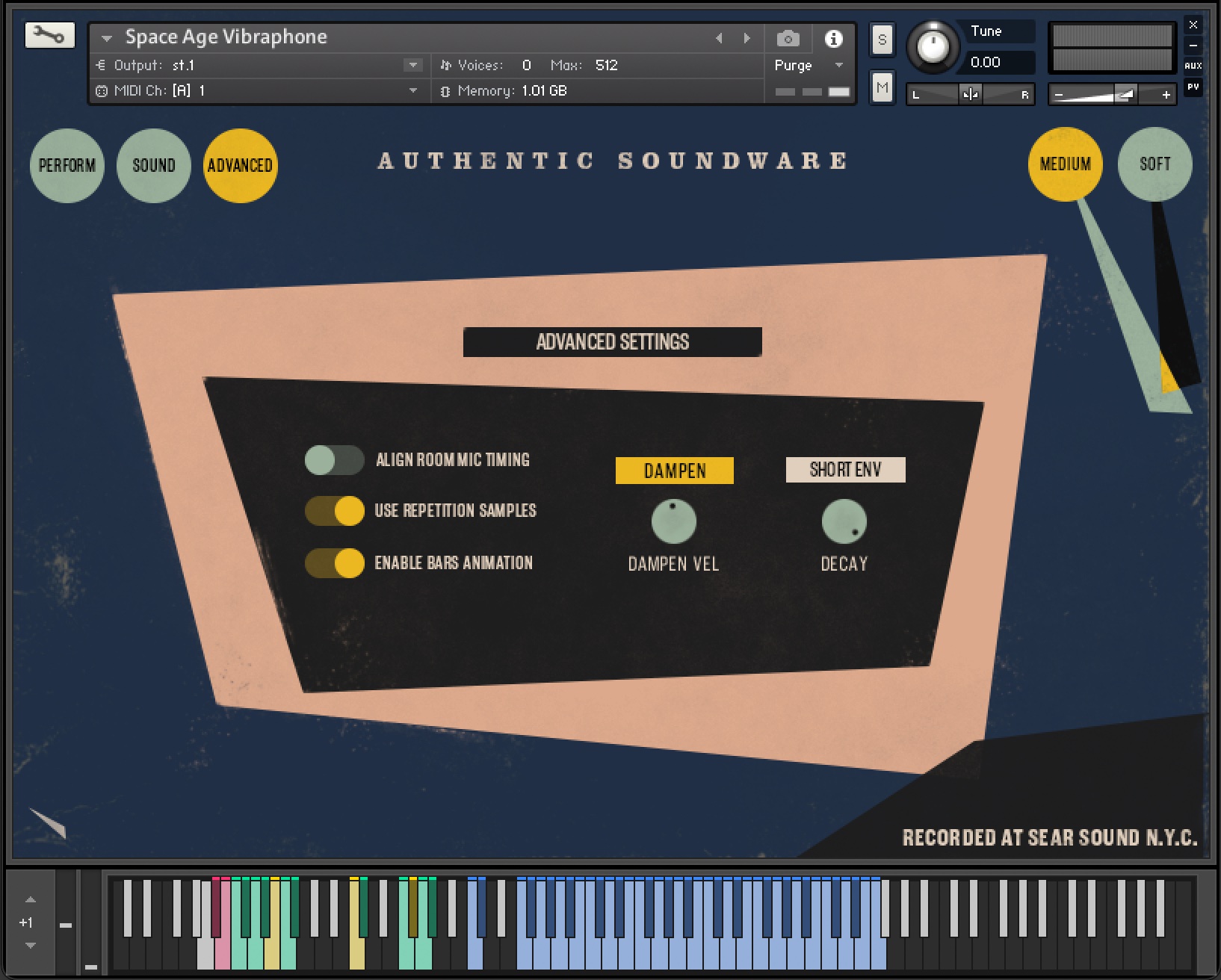Expand the instrument header collapse arrow
This screenshot has width=1221, height=980.
[x=107, y=38]
